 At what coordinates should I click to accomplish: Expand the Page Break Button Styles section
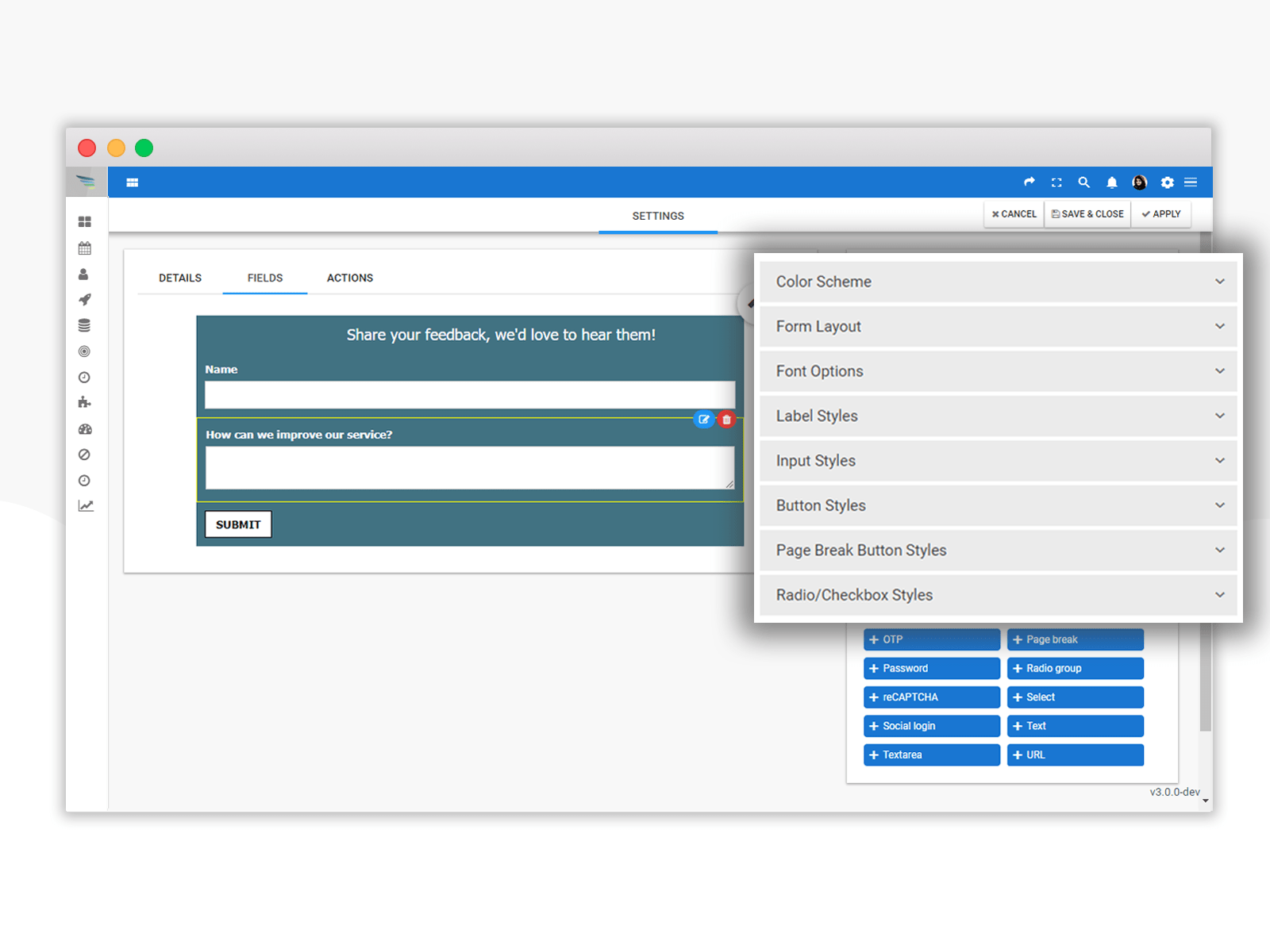(x=999, y=551)
